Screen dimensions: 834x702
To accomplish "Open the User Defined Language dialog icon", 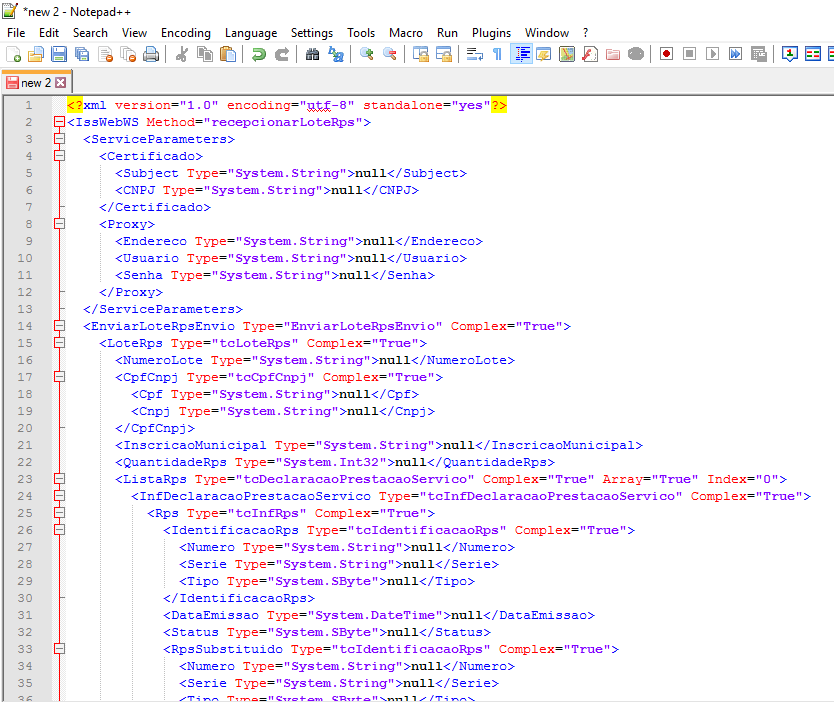I will click(544, 54).
